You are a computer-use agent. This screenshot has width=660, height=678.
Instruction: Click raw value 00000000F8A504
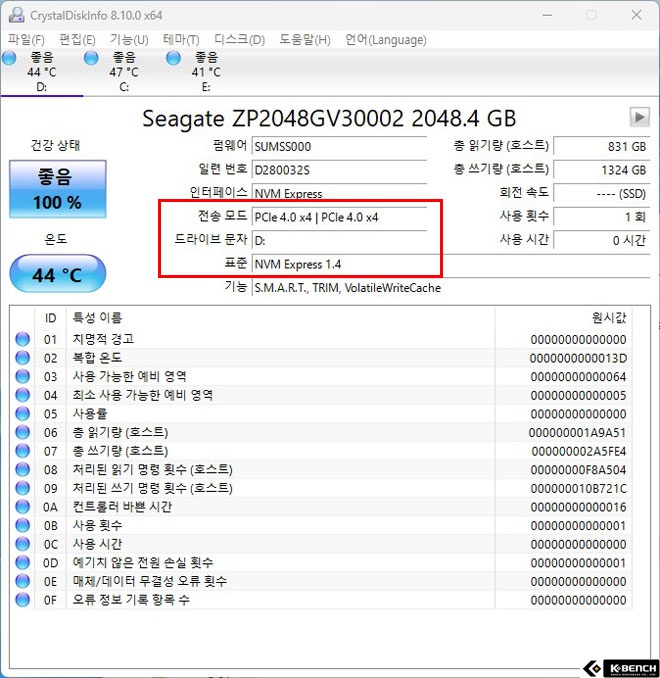tap(578, 470)
